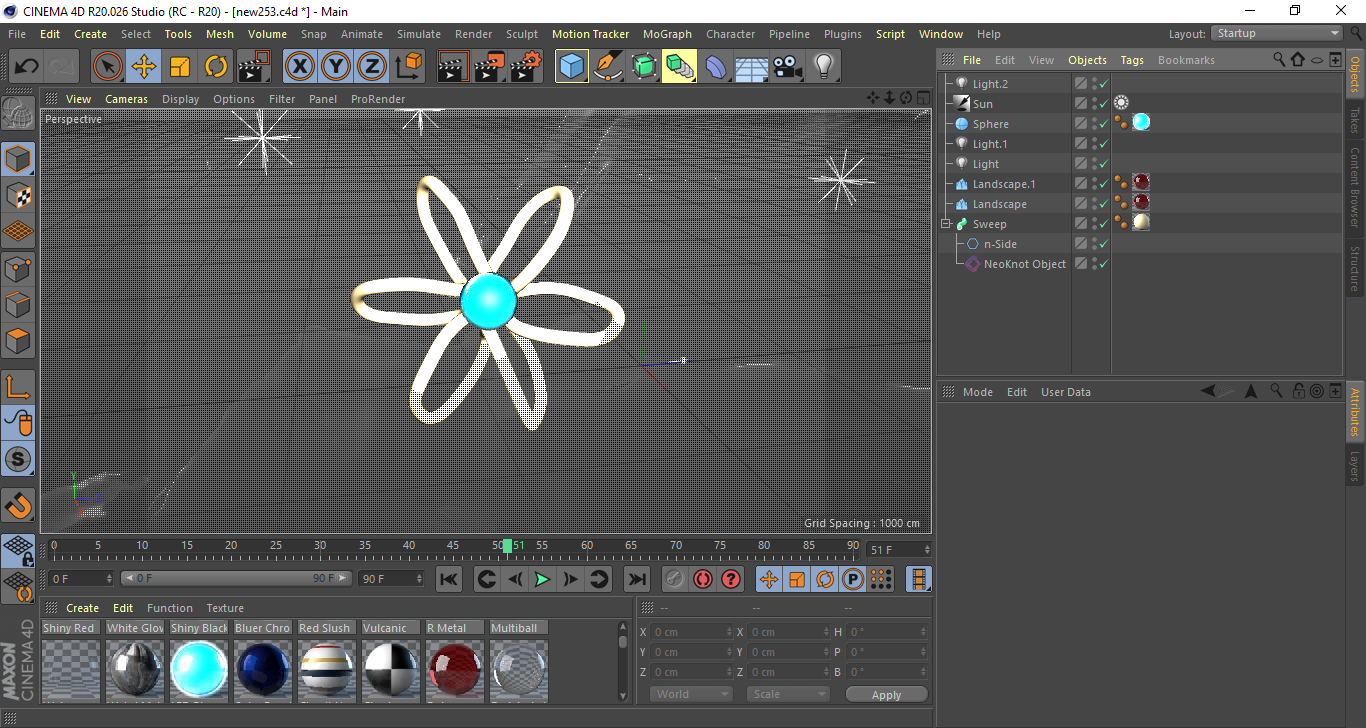This screenshot has width=1366, height=728.
Task: Open the Deformer objects icon
Action: 716,67
